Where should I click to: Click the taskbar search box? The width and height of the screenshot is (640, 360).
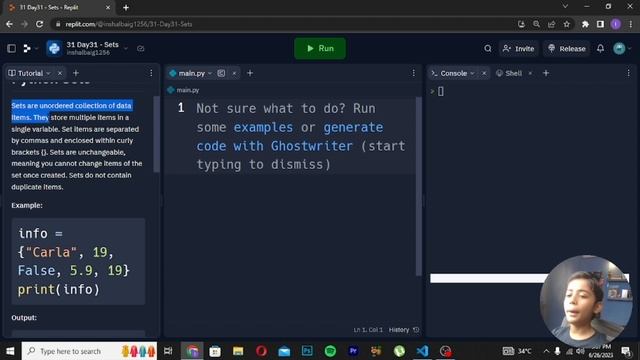[89, 351]
